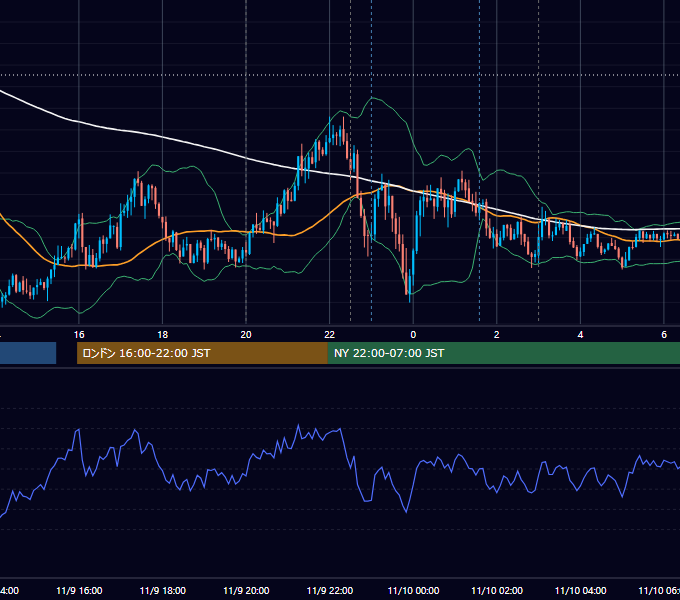
Task: Click the 20 hour label on price chart
Action: [x=246, y=335]
